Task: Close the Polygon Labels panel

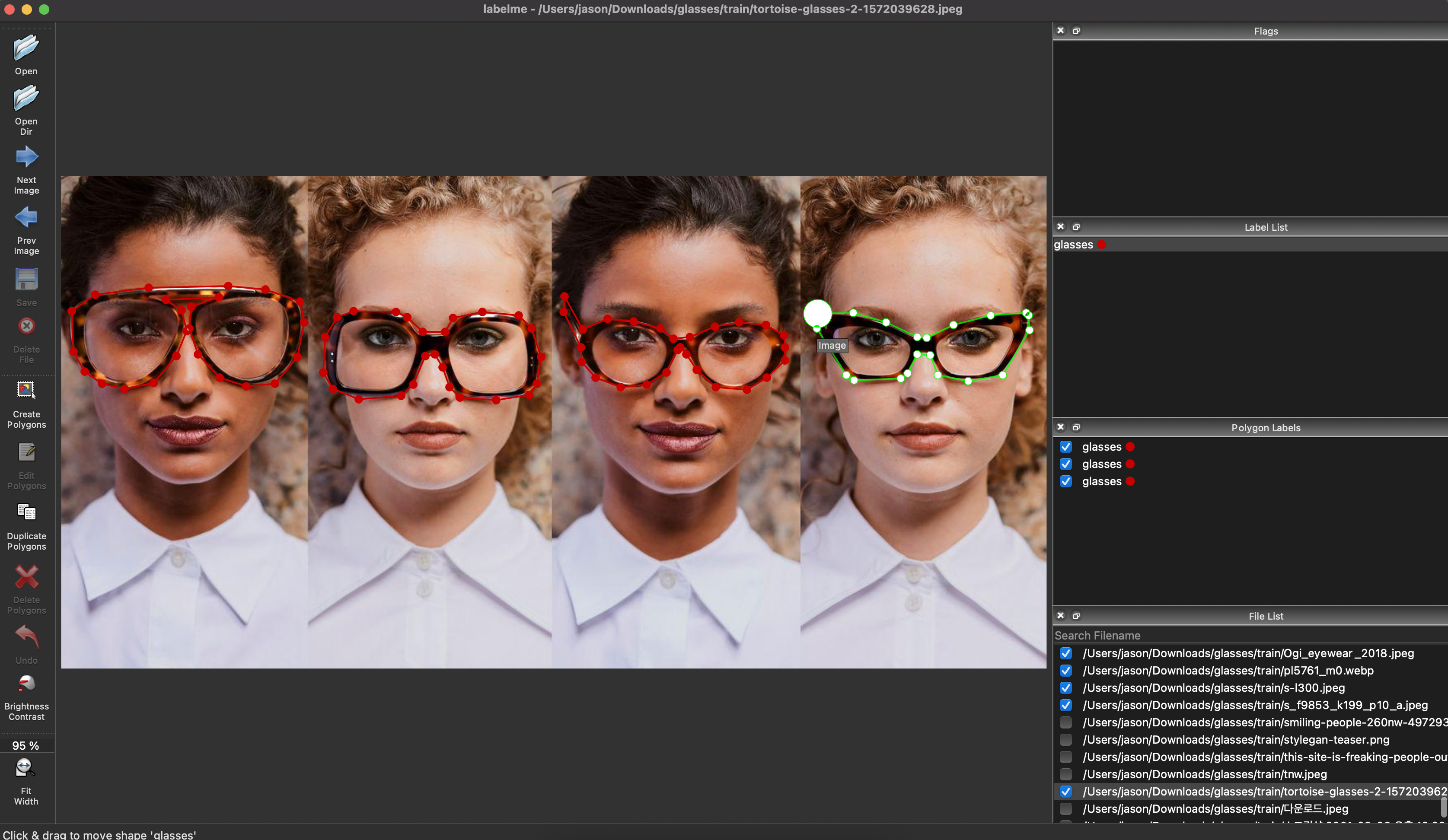Action: click(1061, 427)
